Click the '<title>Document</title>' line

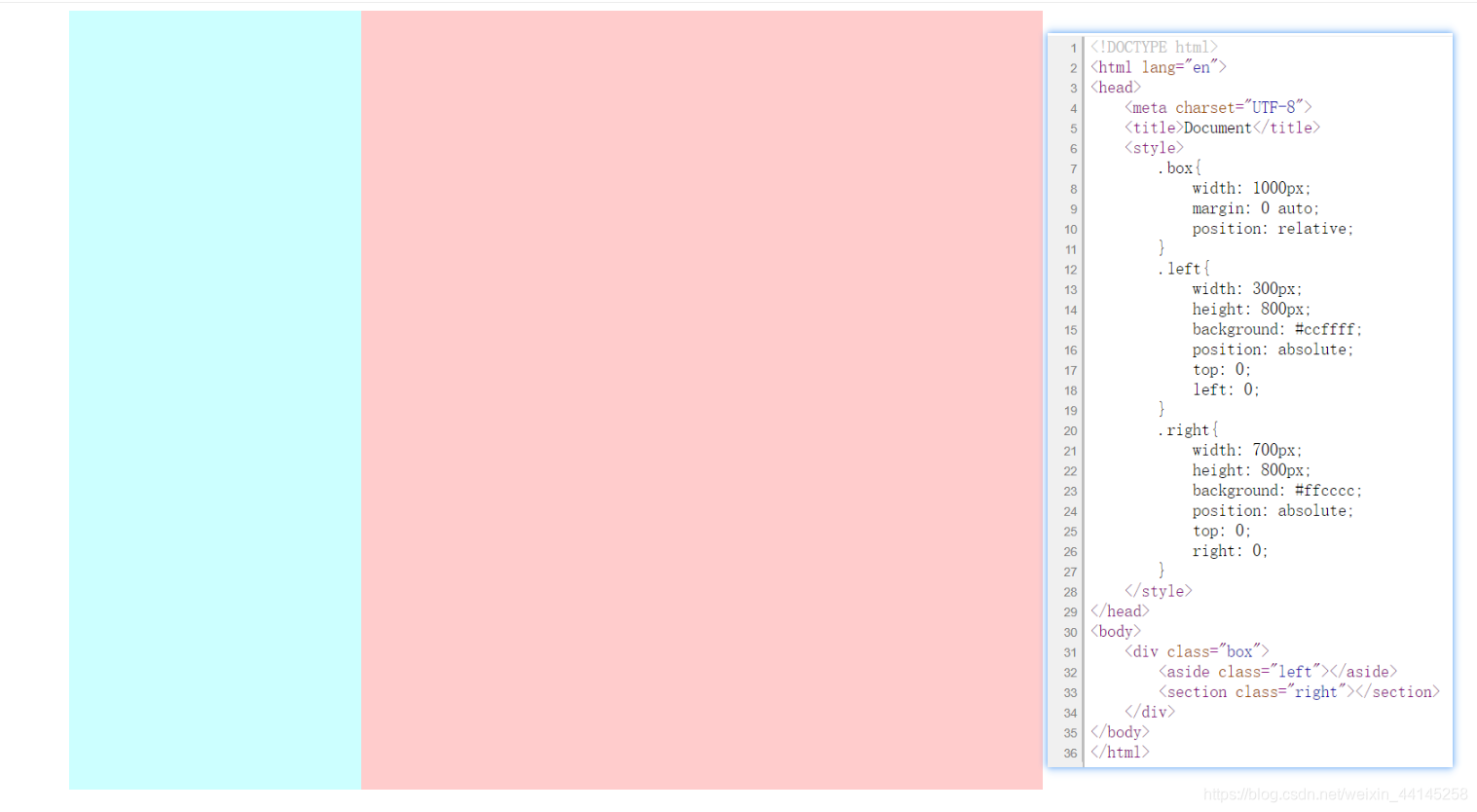tap(1223, 128)
